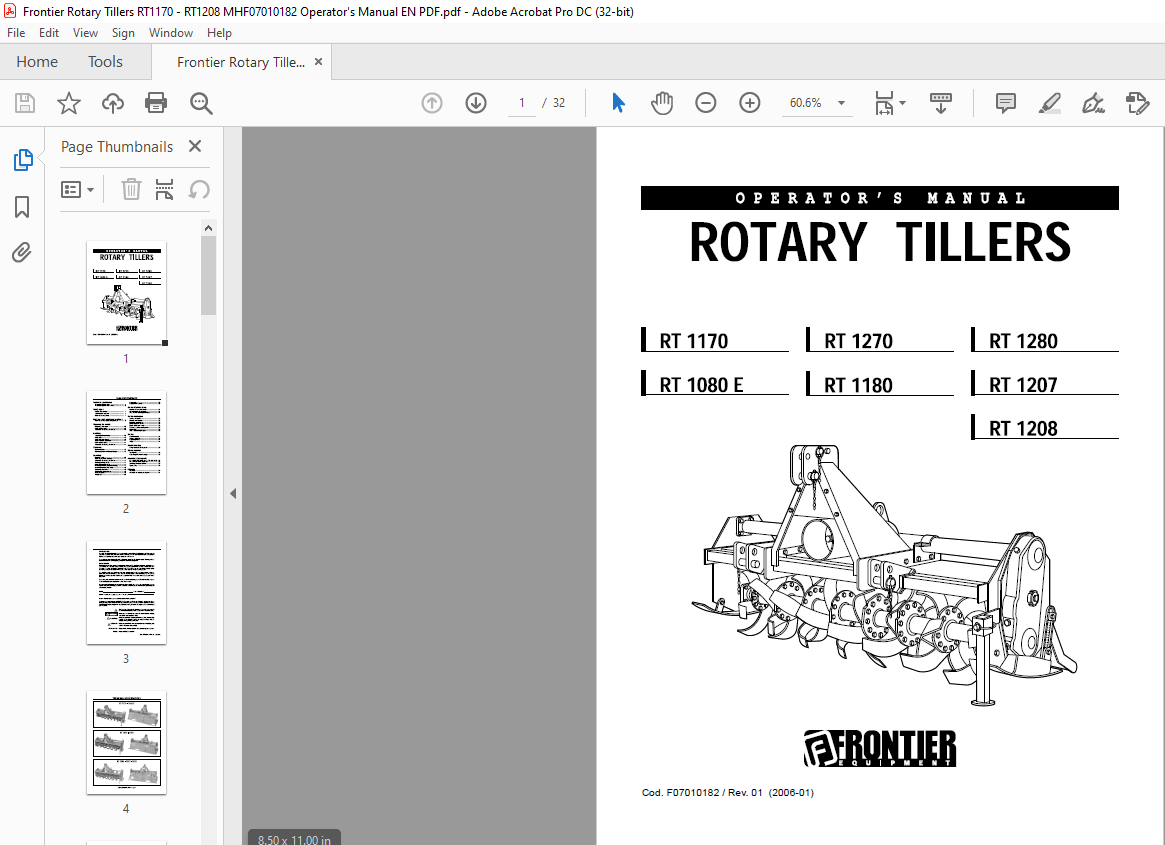Viewport: 1165px width, 845px height.
Task: Rotate page icon in thumbnails panel
Action: click(x=198, y=190)
